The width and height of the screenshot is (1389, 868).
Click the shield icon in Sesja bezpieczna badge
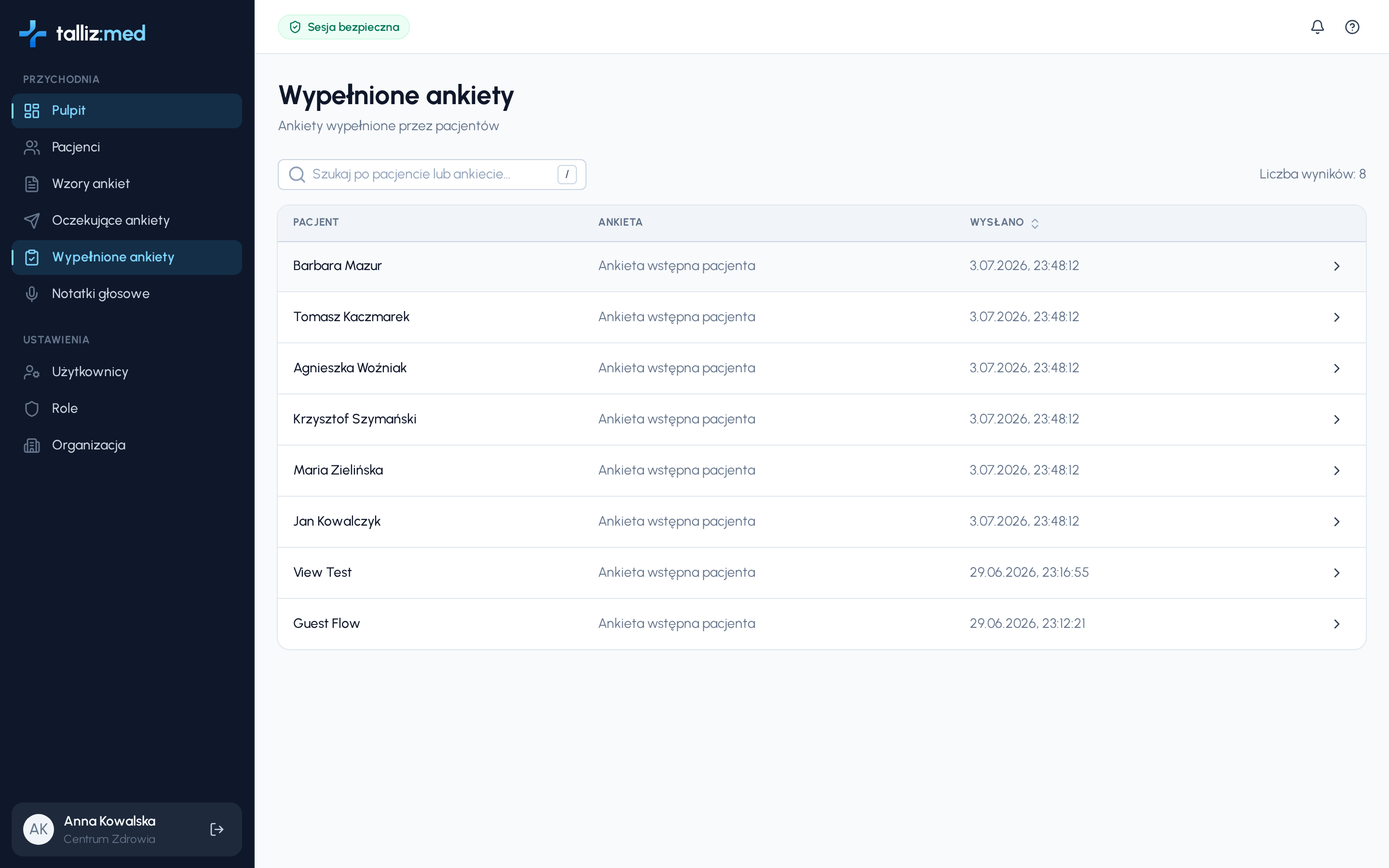(x=295, y=27)
